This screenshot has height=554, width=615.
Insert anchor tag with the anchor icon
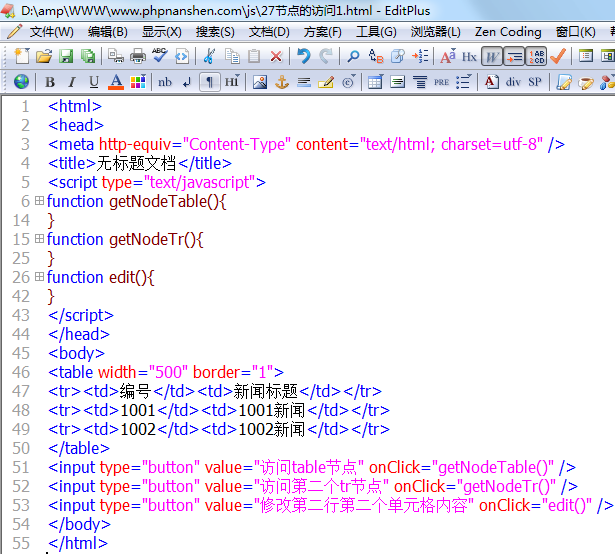tap(282, 82)
